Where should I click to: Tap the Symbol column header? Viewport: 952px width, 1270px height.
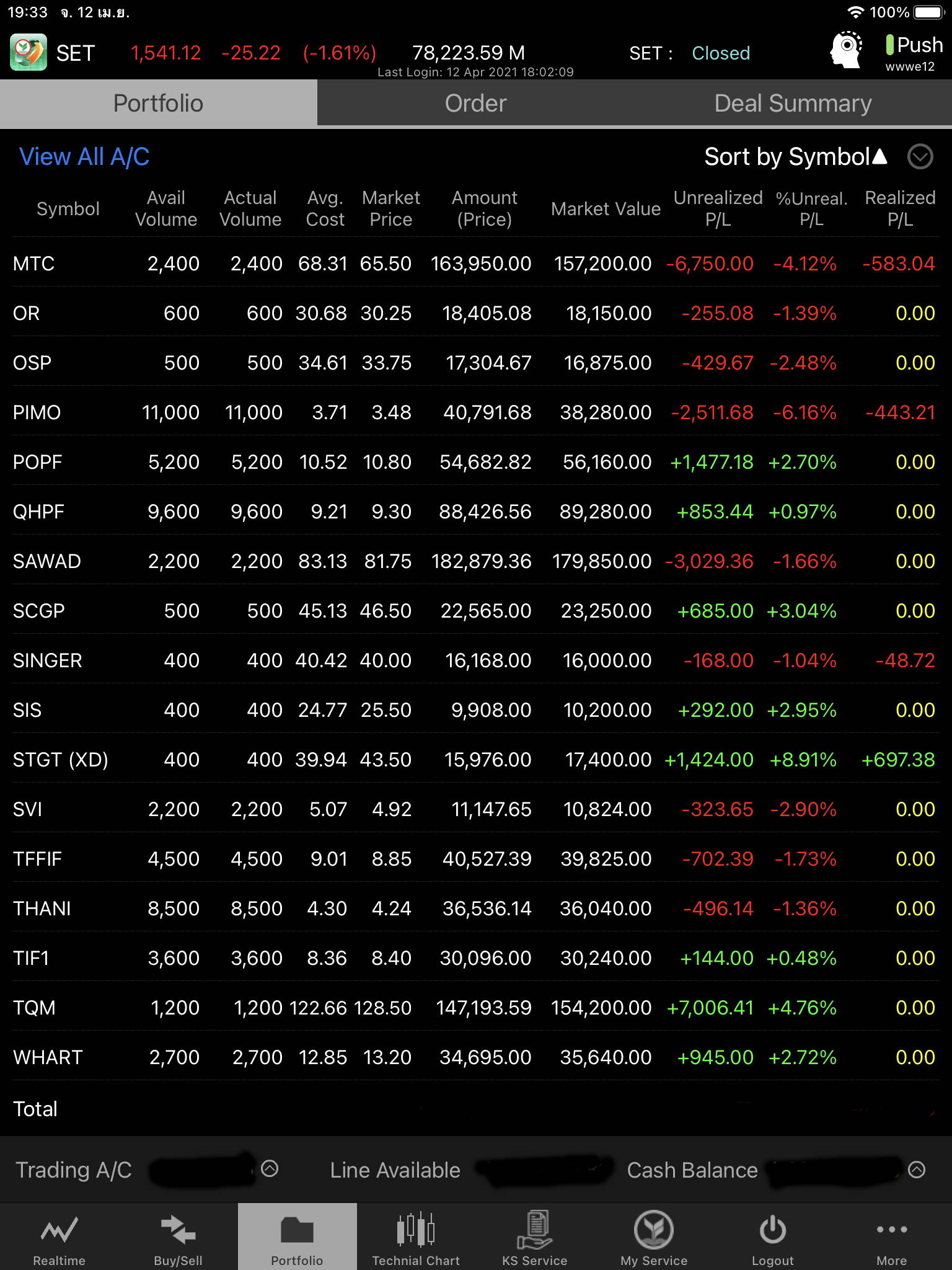[x=68, y=209]
